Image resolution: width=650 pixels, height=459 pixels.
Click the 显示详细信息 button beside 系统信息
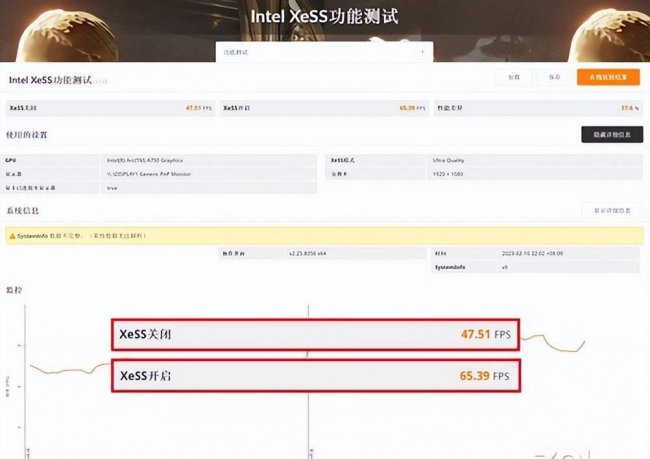612,211
